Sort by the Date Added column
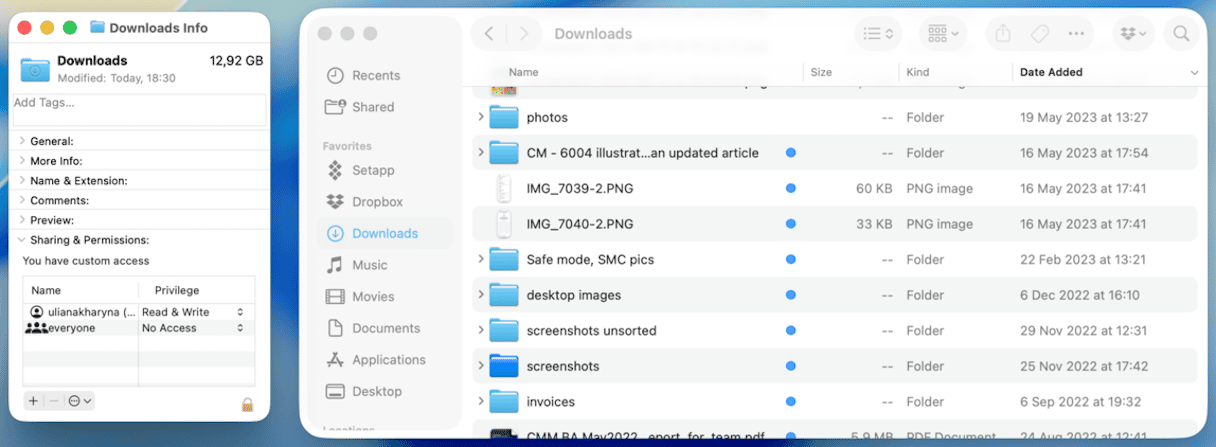1216x447 pixels. pos(1050,72)
